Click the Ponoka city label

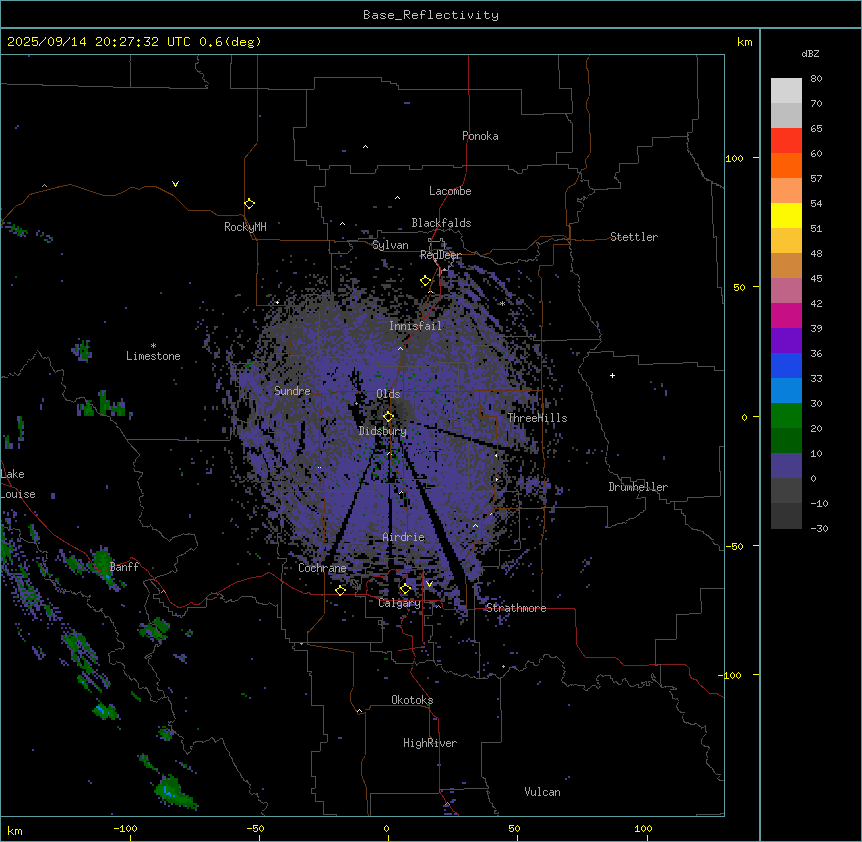pyautogui.click(x=480, y=136)
